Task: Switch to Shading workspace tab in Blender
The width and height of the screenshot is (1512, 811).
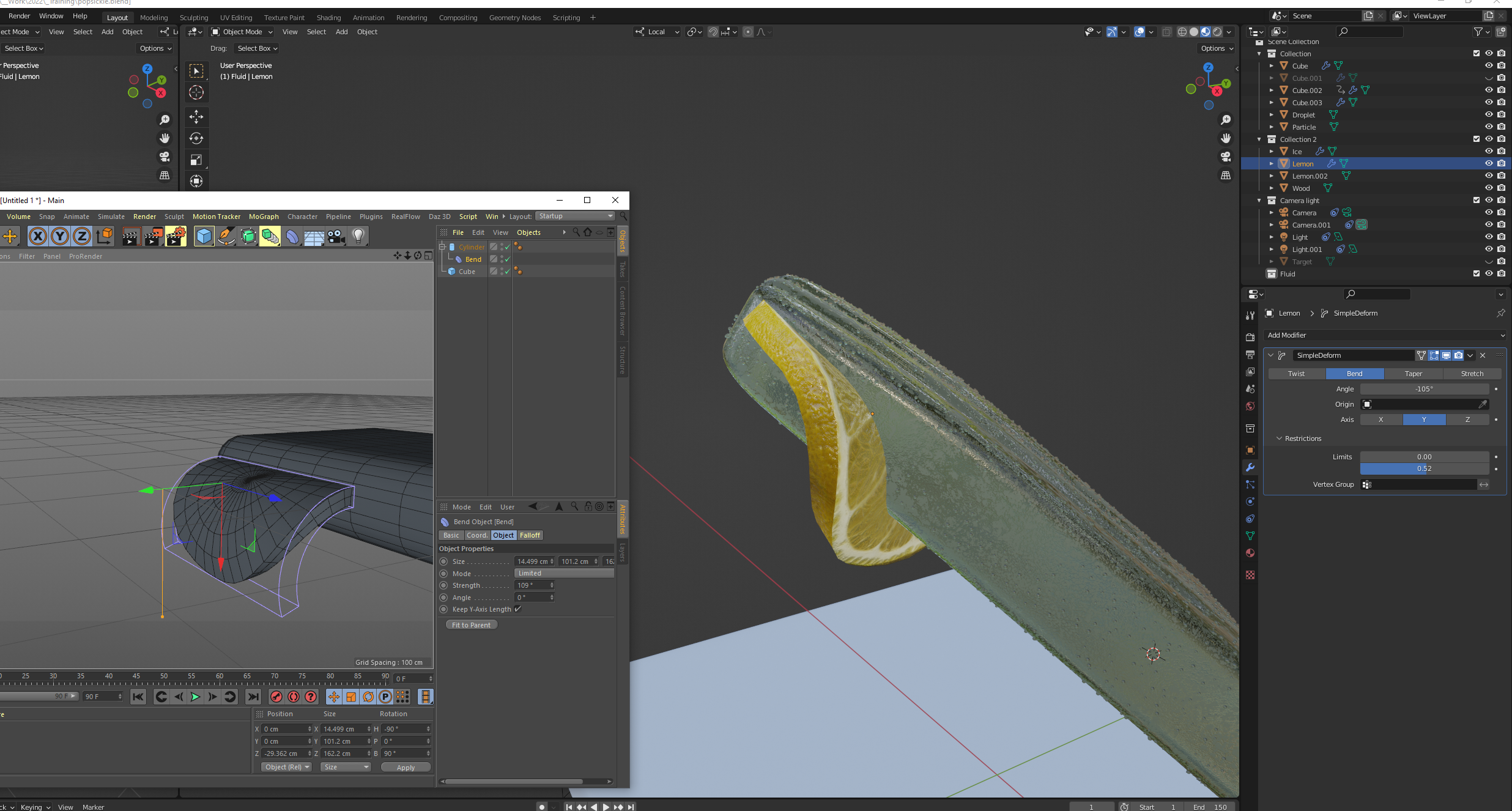Action: tap(328, 18)
